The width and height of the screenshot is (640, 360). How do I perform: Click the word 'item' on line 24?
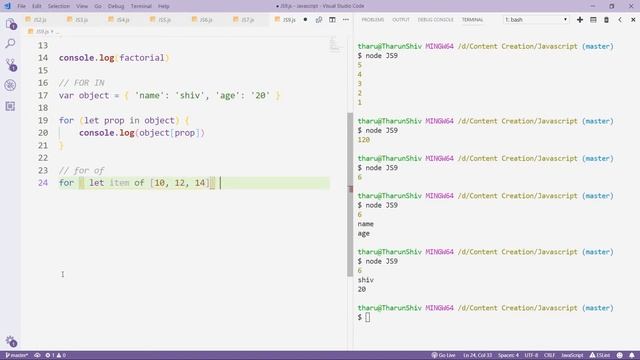click(119, 183)
